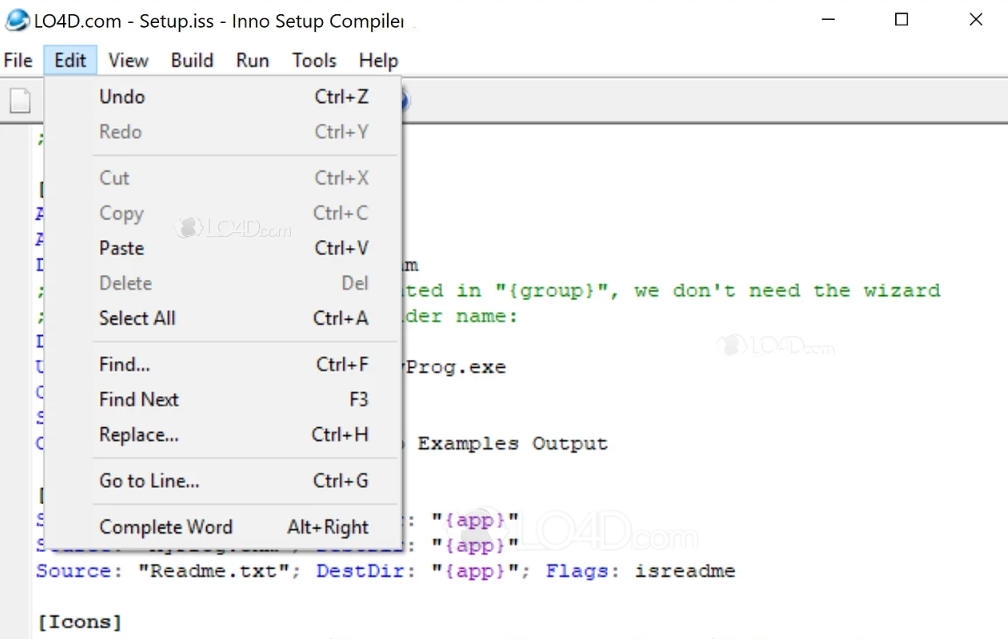Open the View menu
This screenshot has width=1008, height=639.
pos(129,60)
